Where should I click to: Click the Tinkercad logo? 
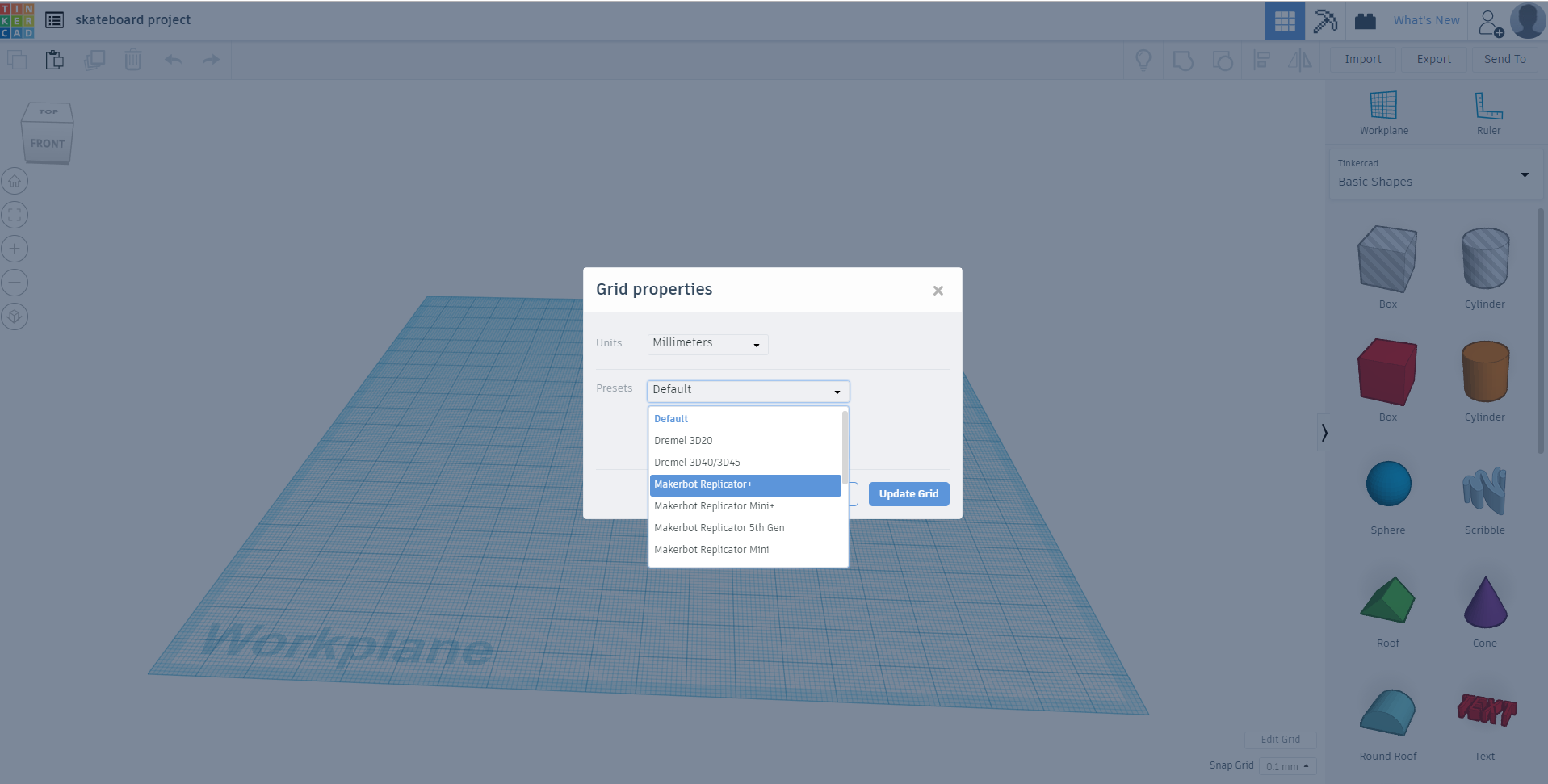[x=17, y=20]
